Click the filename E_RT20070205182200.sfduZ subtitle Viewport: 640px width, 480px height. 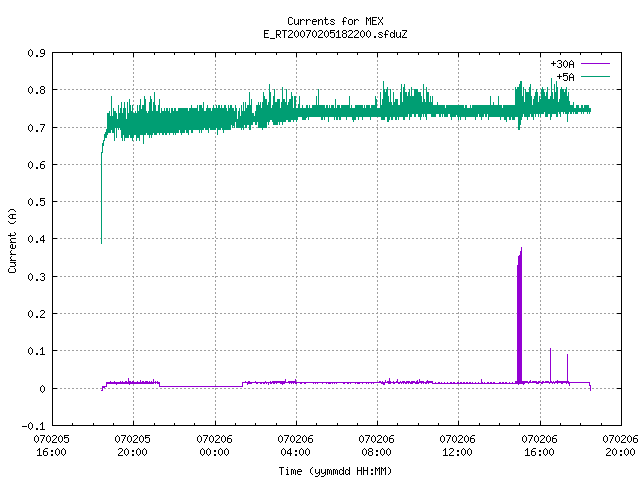(335, 34)
